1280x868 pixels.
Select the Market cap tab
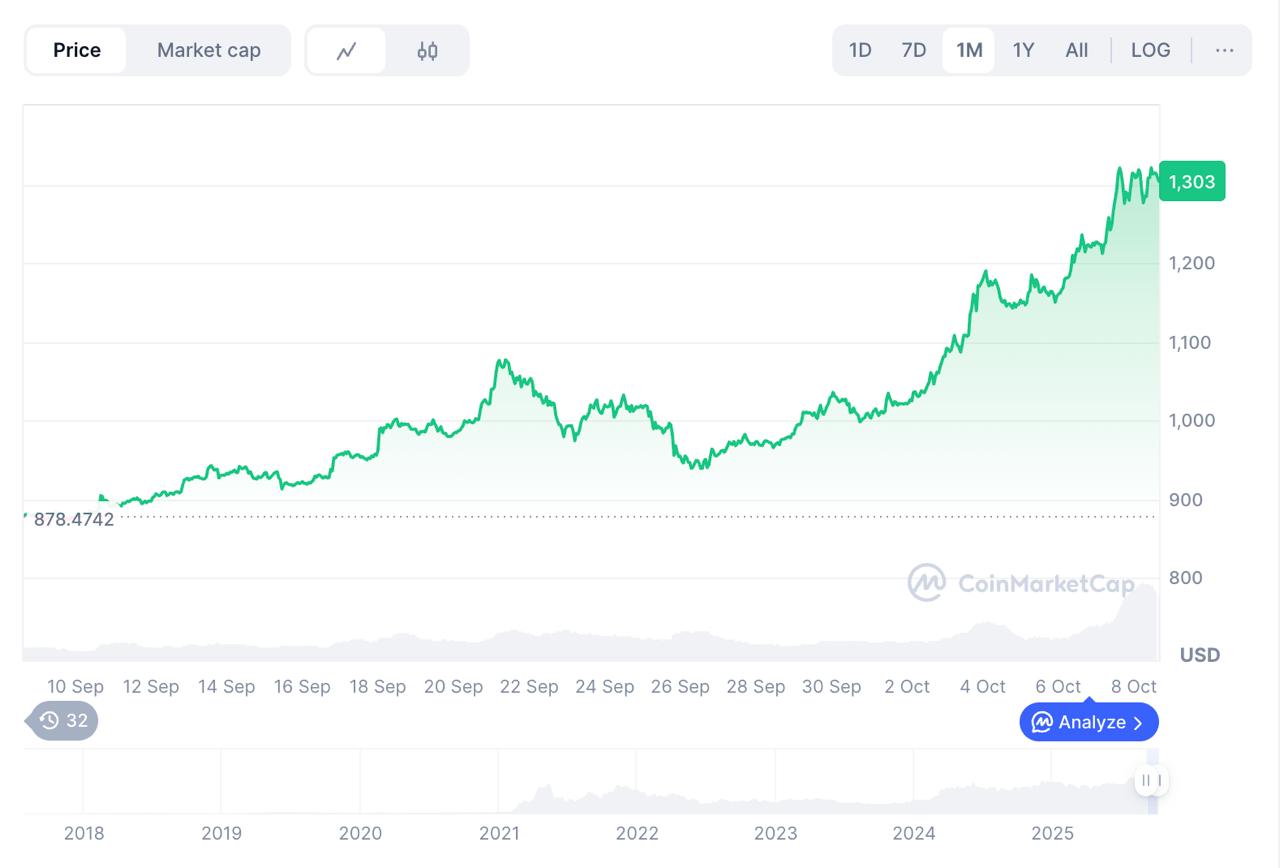coord(209,50)
